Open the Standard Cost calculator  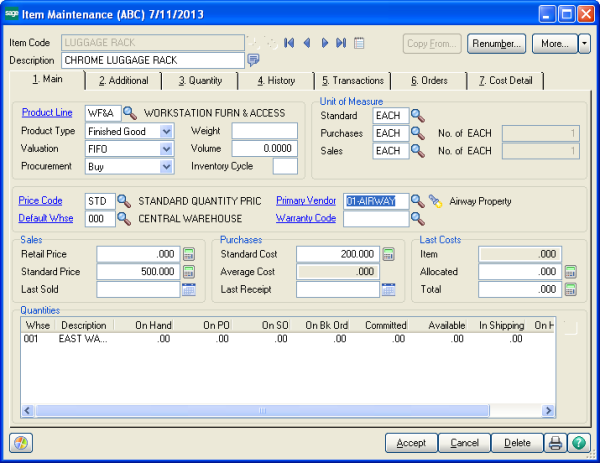(x=388, y=254)
